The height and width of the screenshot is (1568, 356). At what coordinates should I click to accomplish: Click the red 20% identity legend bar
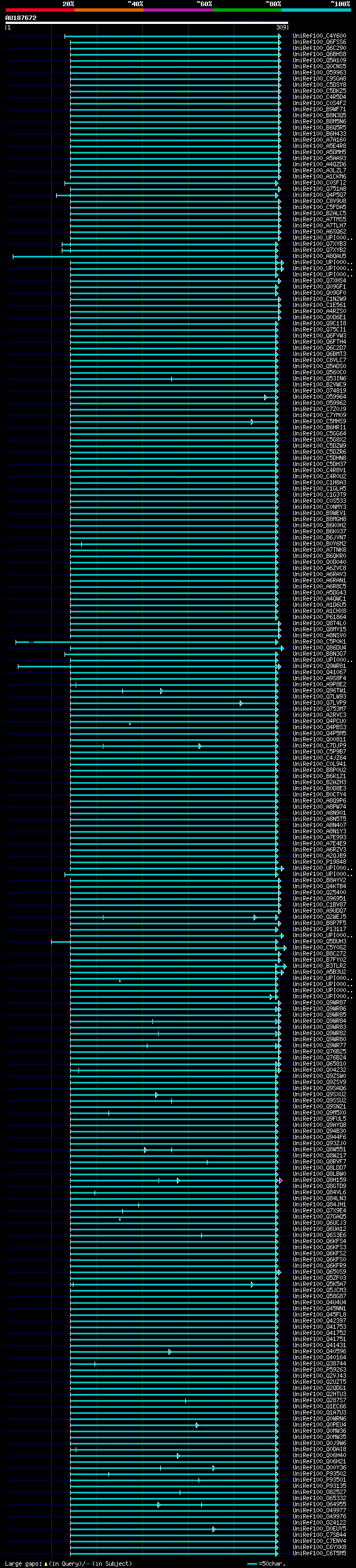(39, 10)
